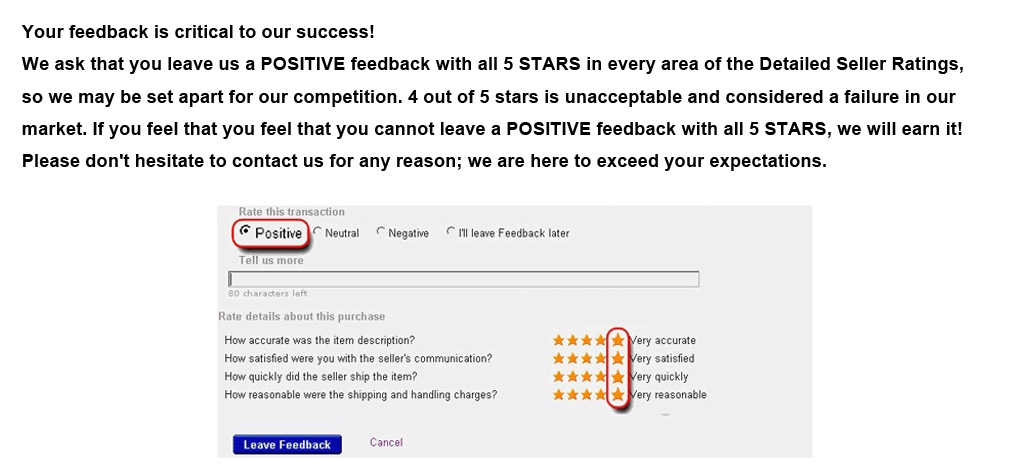Choose the Neutral rating option
1024x475 pixels.
point(317,232)
